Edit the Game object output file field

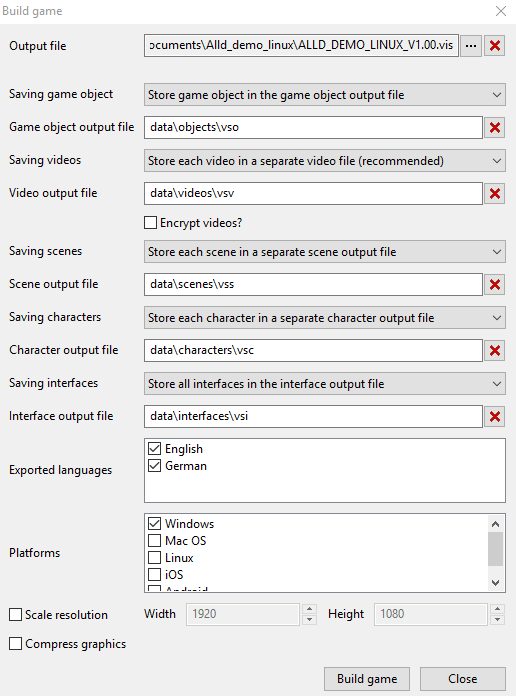313,128
